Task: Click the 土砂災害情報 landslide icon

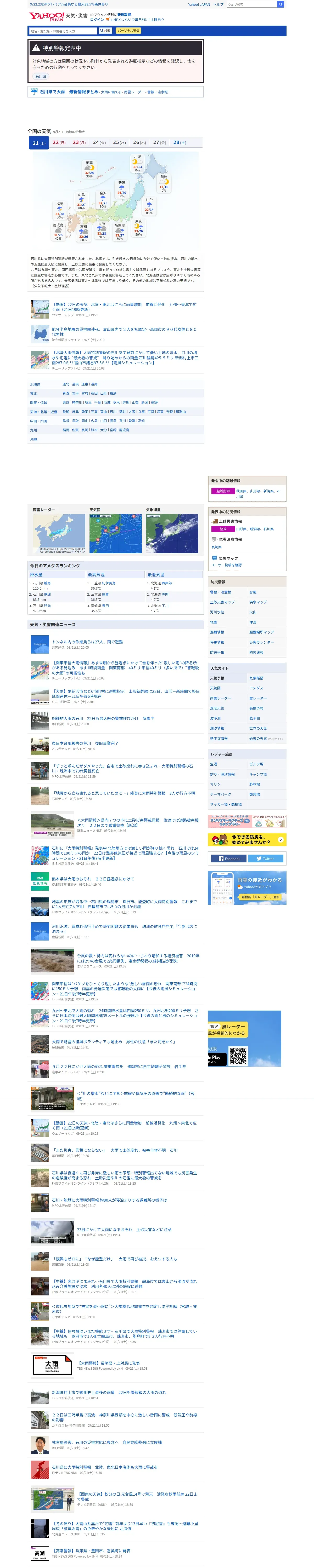Action: (215, 522)
